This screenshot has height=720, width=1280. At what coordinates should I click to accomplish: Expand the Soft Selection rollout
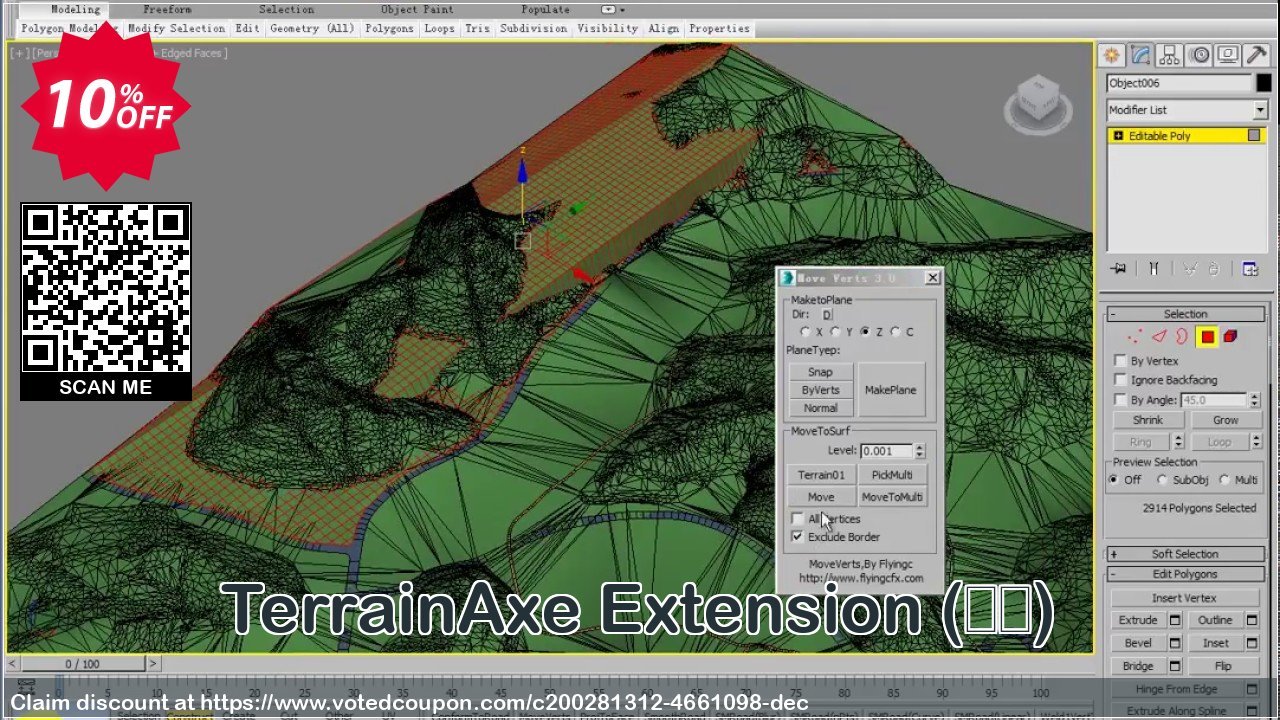pos(1185,554)
